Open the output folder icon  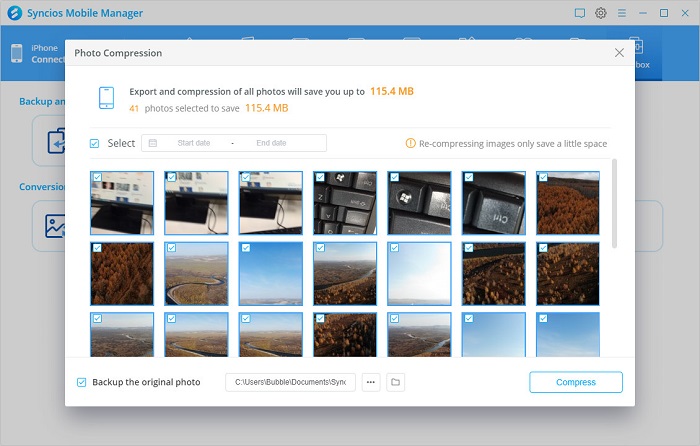coord(396,382)
